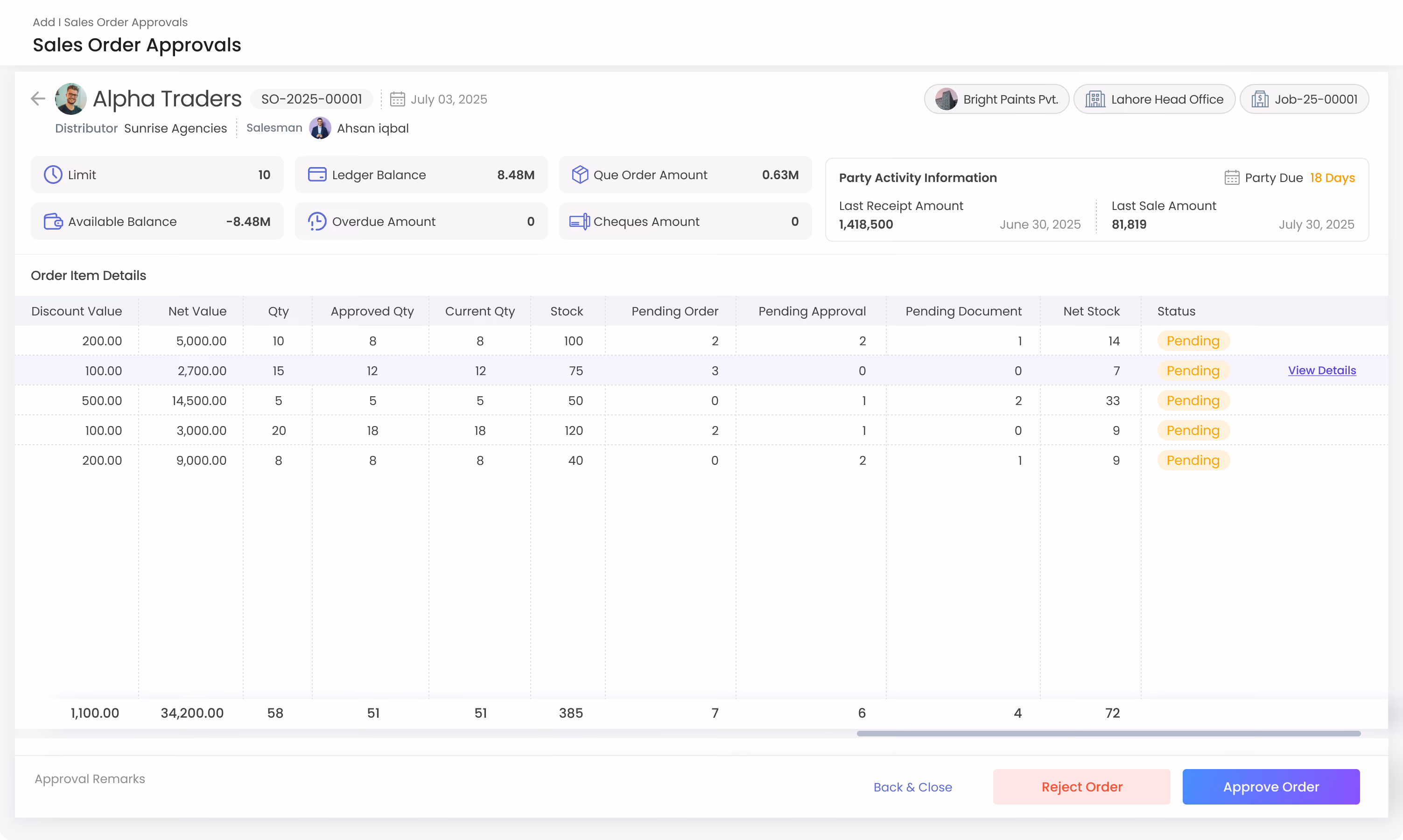The width and height of the screenshot is (1403, 840).
Task: Click the Available Balance wallet icon
Action: [53, 221]
